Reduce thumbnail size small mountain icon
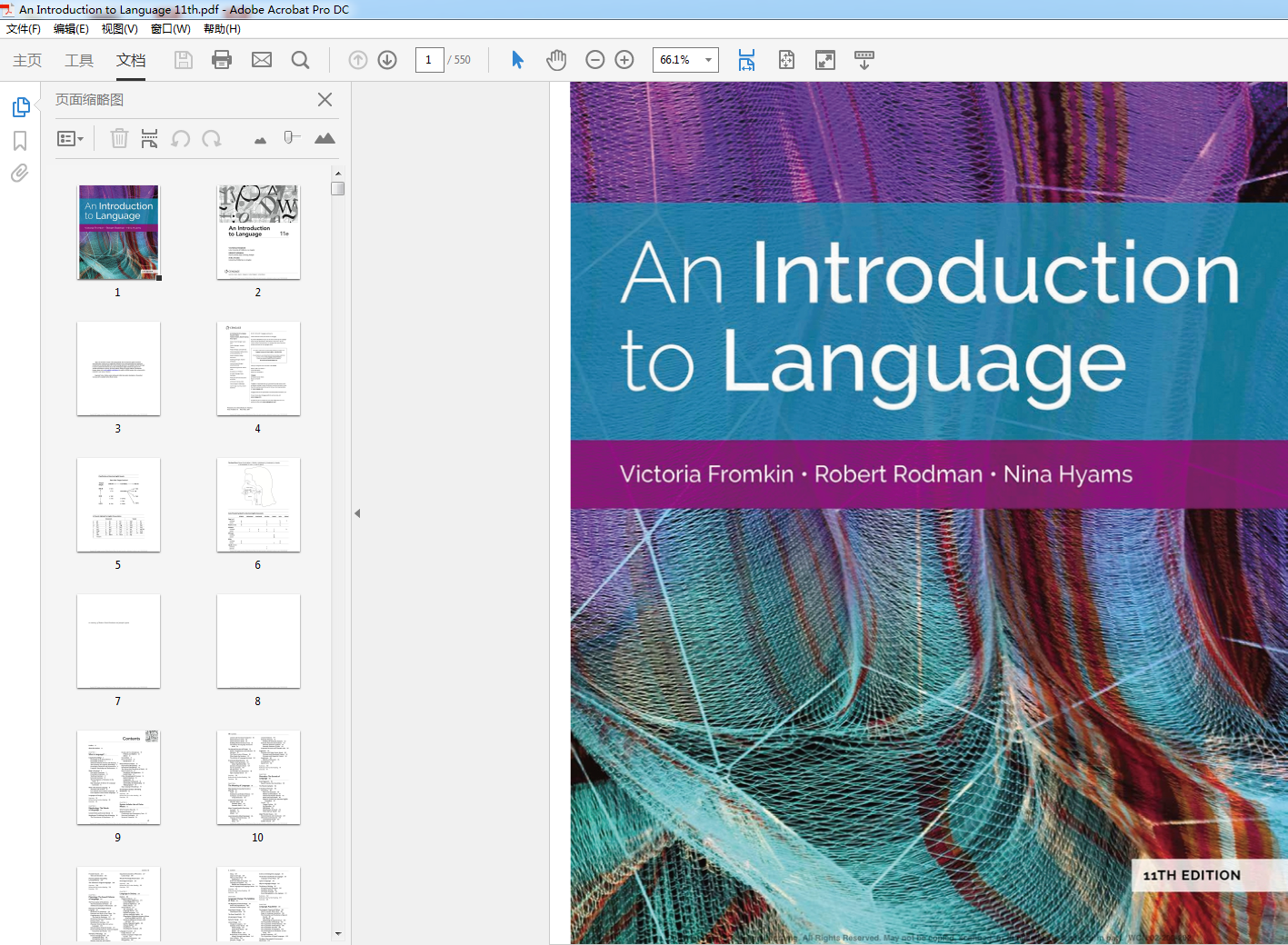Image resolution: width=1288 pixels, height=945 pixels. [x=261, y=140]
